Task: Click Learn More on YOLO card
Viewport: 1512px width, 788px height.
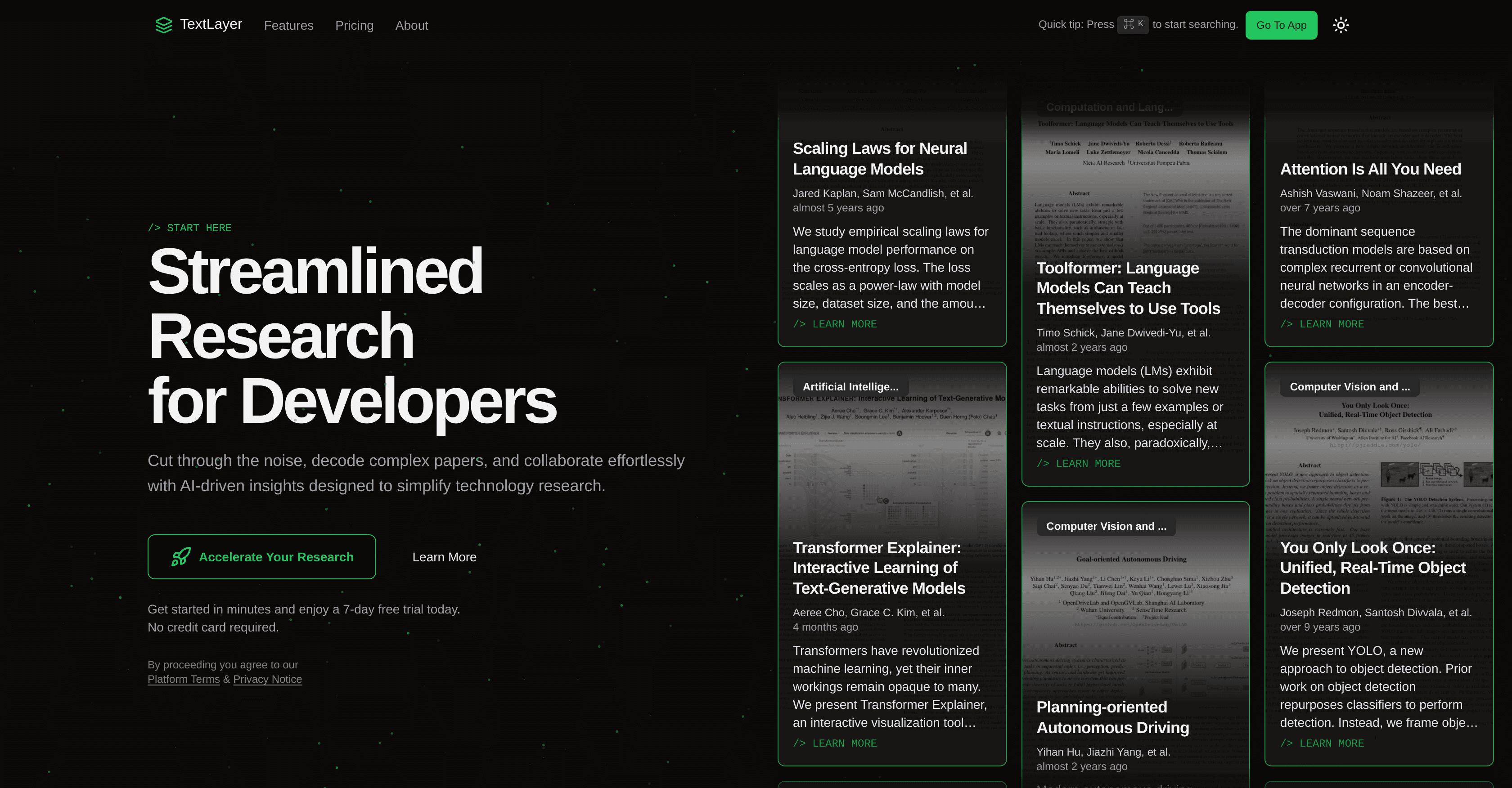Action: [x=1322, y=743]
